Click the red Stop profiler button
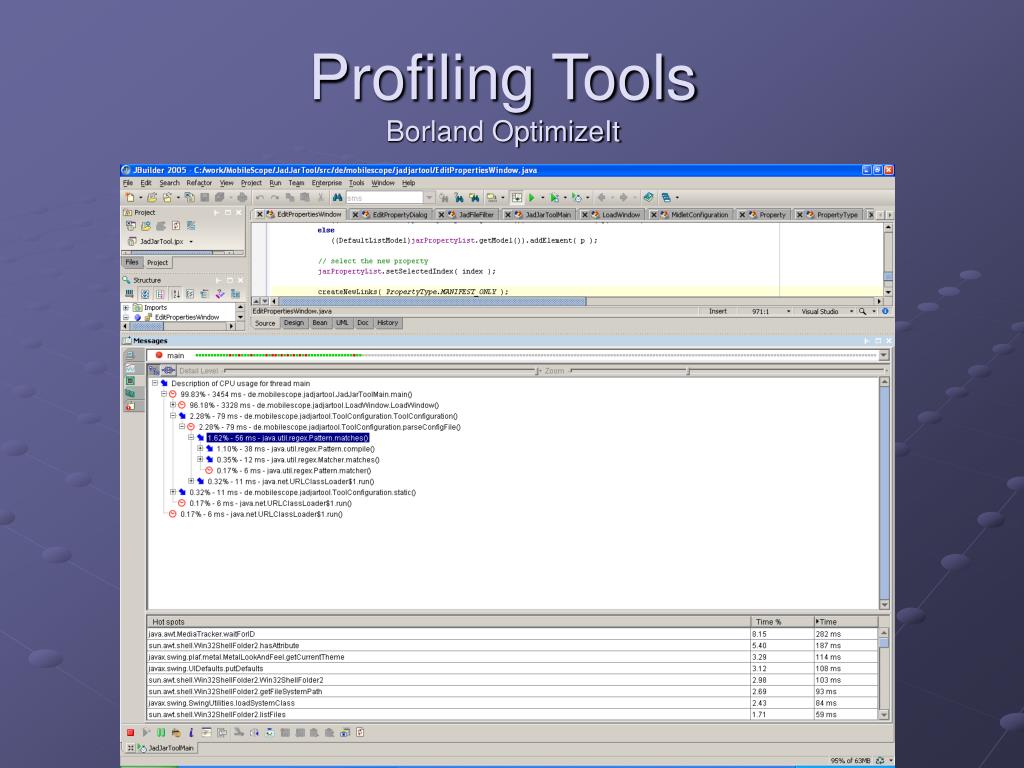 point(131,733)
